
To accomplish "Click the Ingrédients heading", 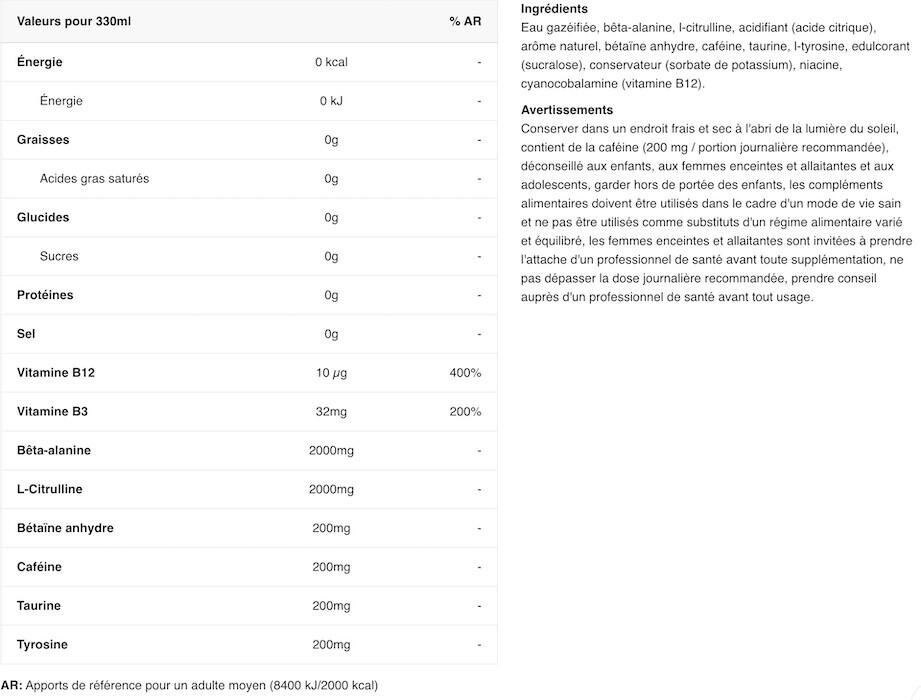I will coord(554,9).
